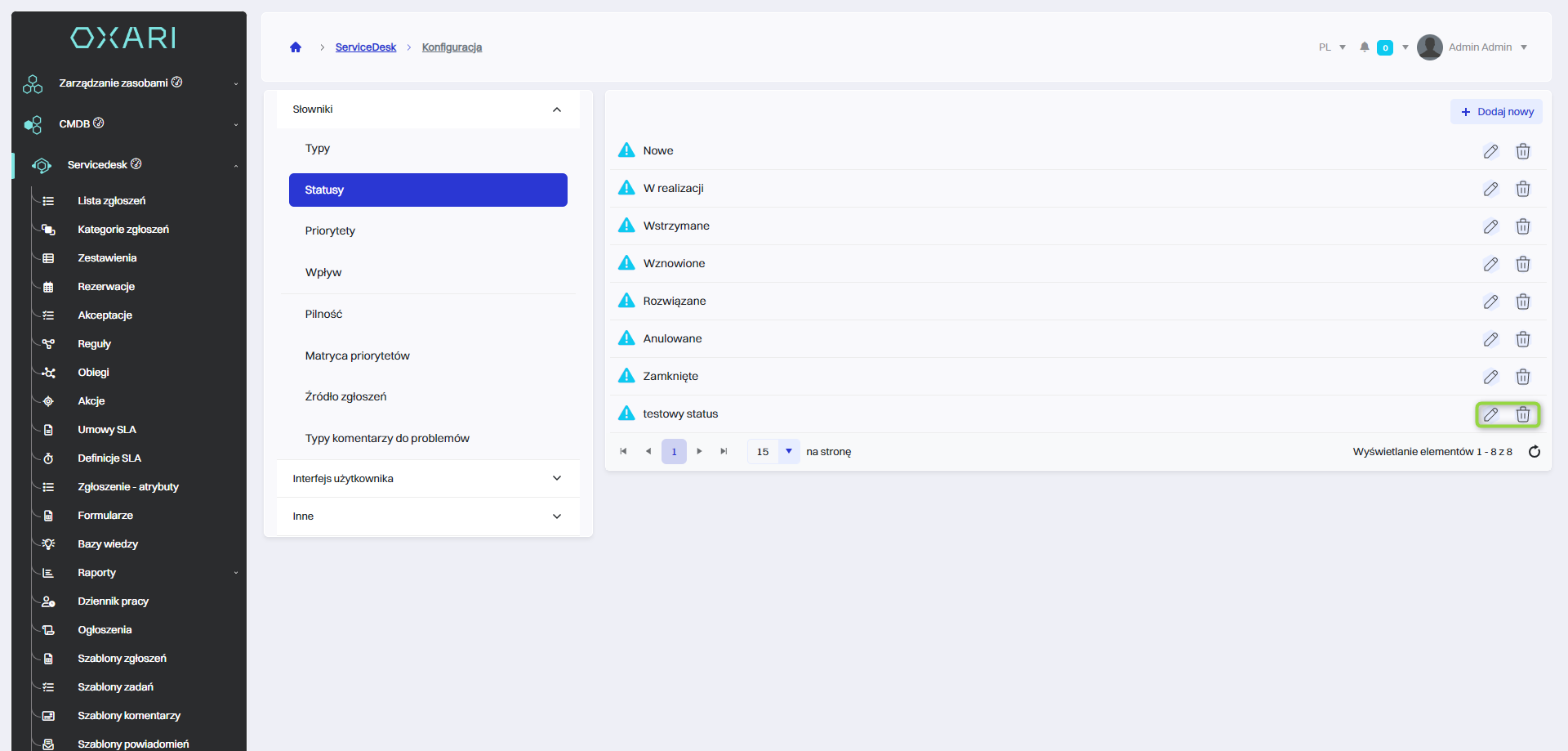Screen dimensions: 1568x751
Task: Expand the Interfejs użytkownika section
Action: click(428, 479)
